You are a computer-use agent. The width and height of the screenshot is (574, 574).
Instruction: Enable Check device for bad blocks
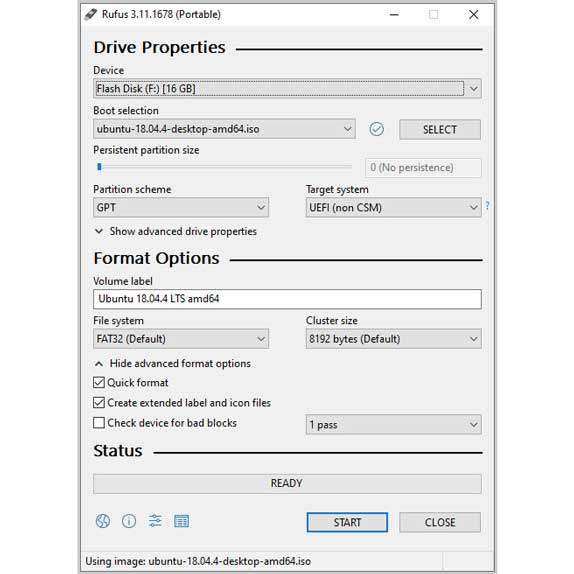(x=99, y=423)
